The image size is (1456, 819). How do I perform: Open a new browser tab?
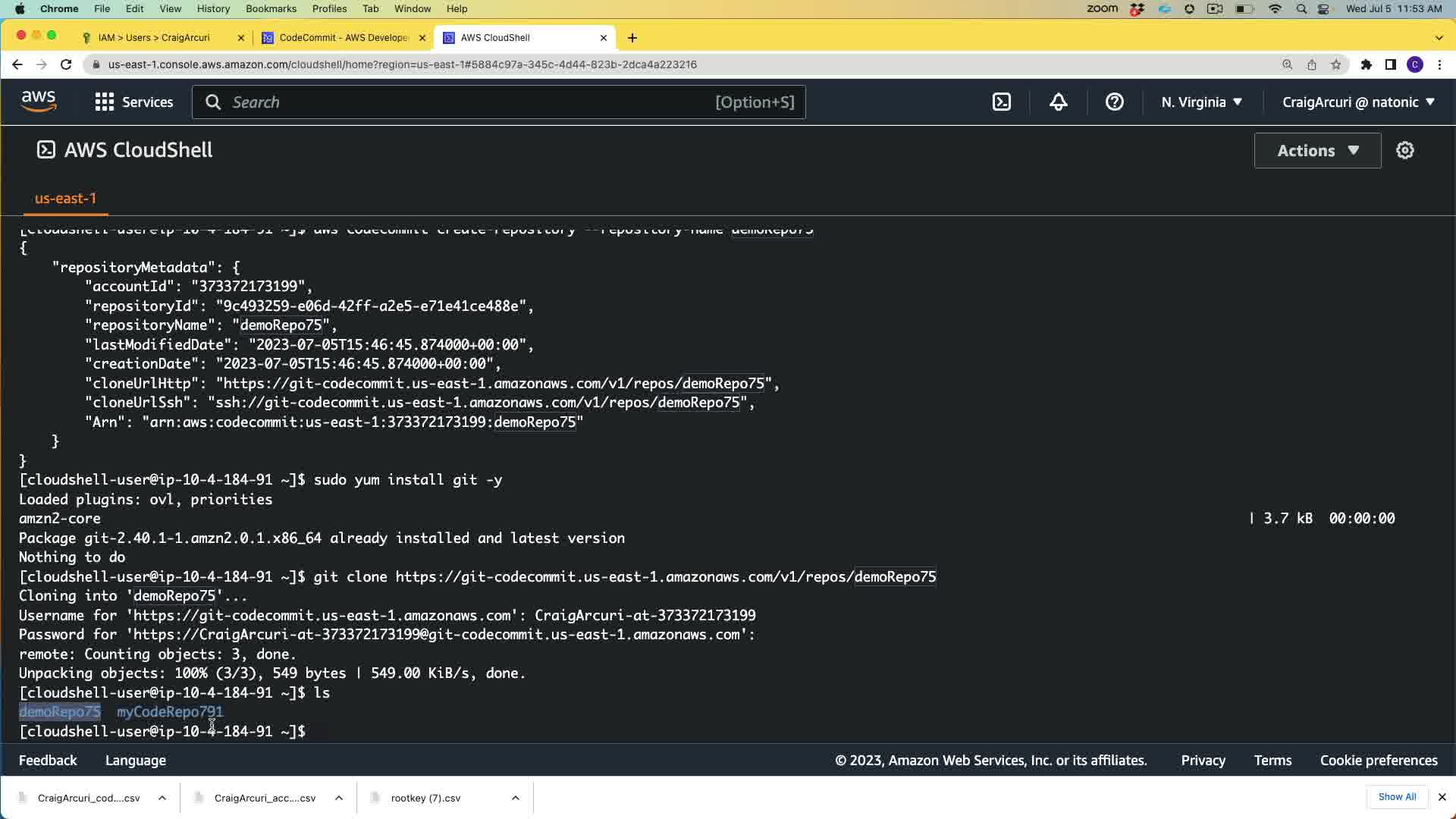632,37
